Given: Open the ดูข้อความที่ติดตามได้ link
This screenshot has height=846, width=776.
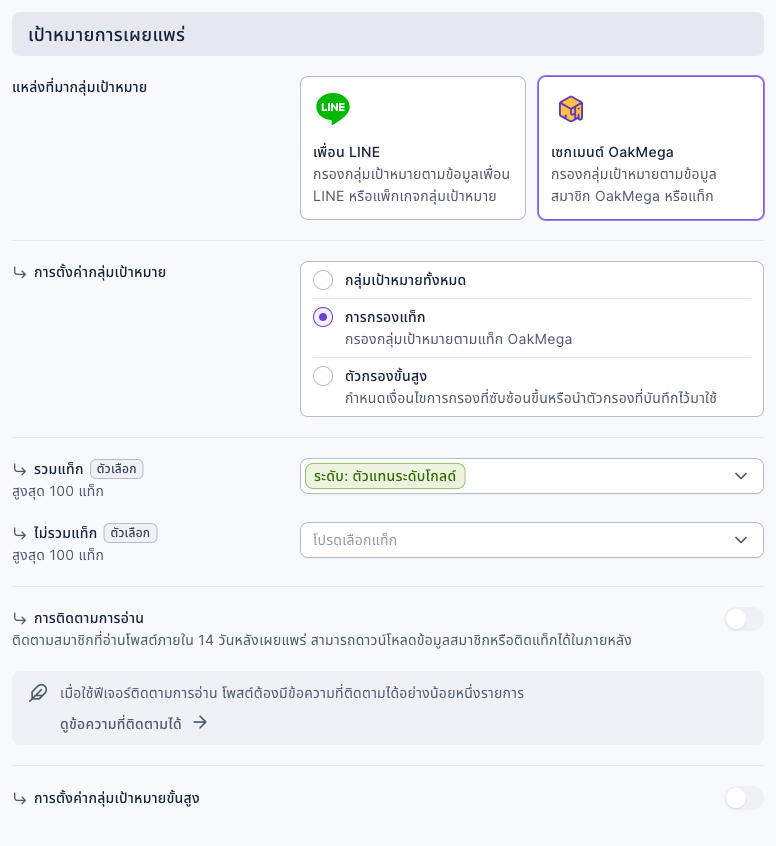Looking at the screenshot, I should (121, 724).
